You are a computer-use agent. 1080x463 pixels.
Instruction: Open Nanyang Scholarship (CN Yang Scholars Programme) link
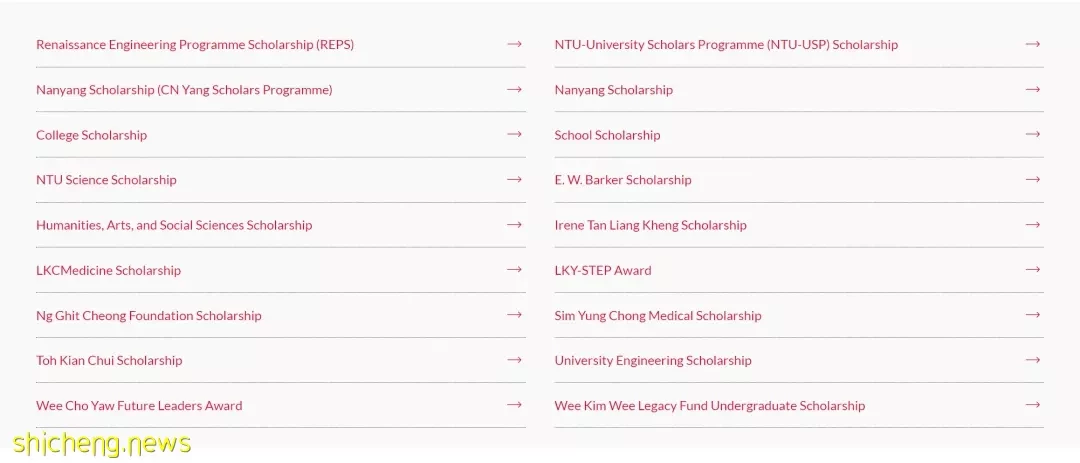[x=184, y=90]
